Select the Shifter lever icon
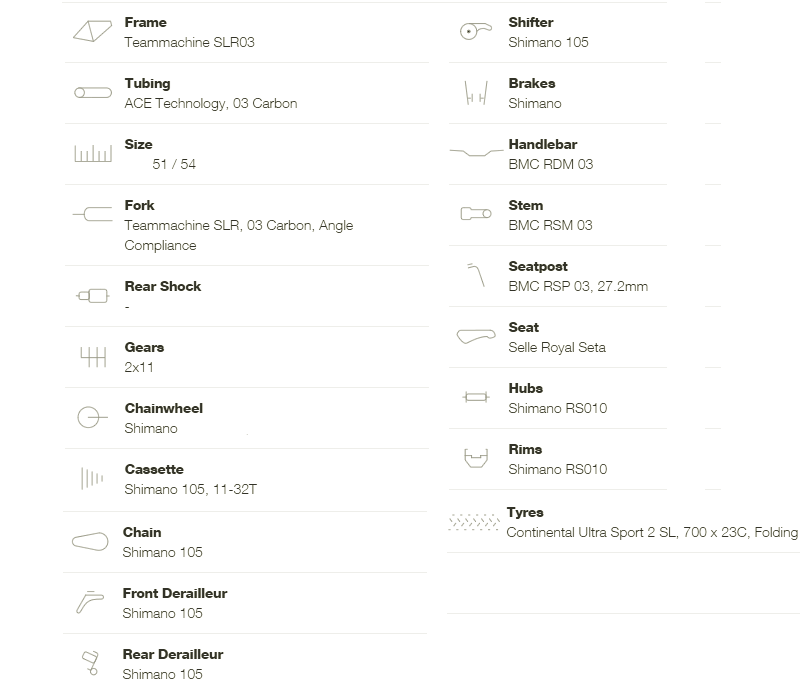 (x=476, y=31)
